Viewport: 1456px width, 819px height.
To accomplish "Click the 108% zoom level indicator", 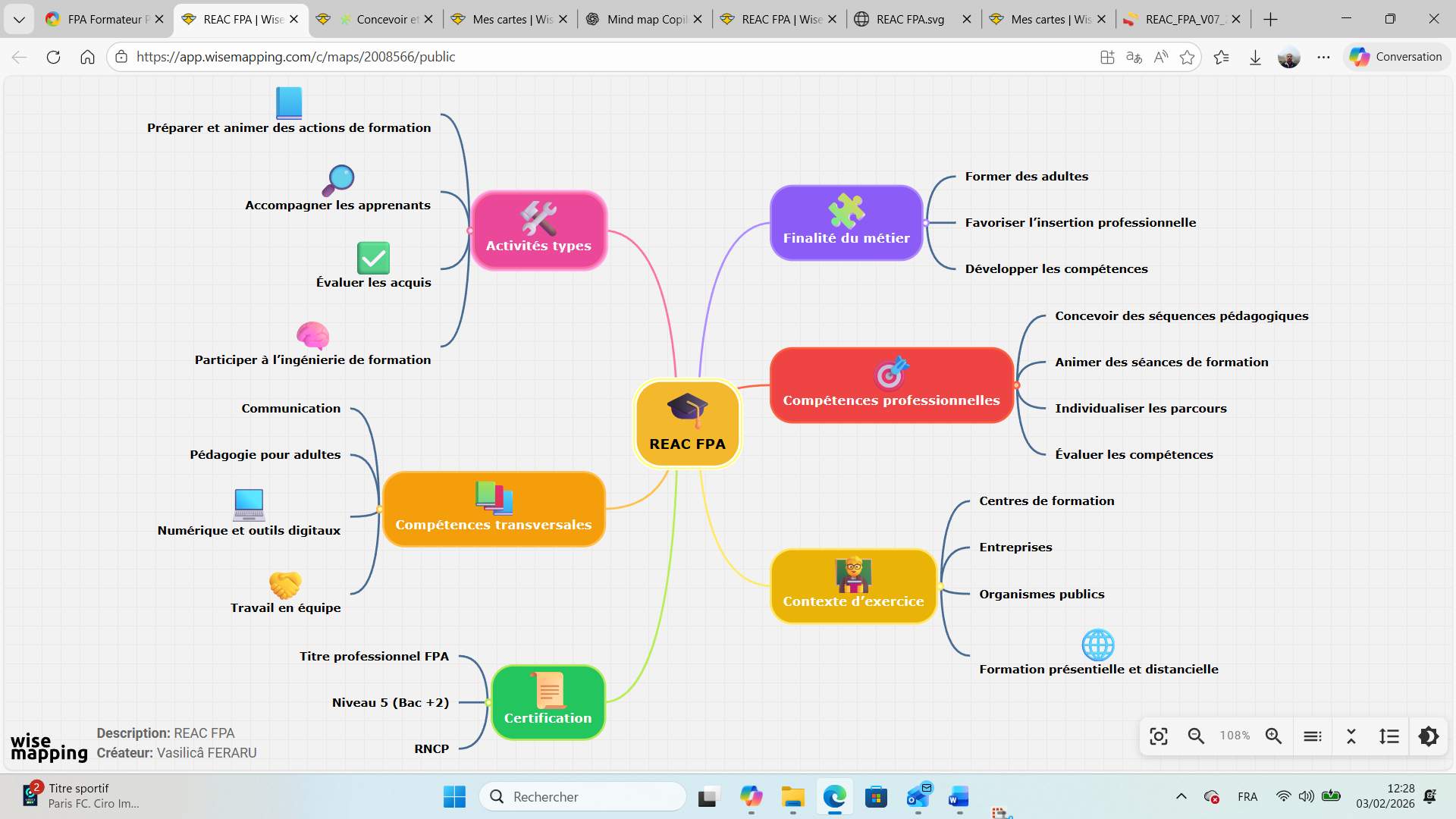I will [1235, 736].
